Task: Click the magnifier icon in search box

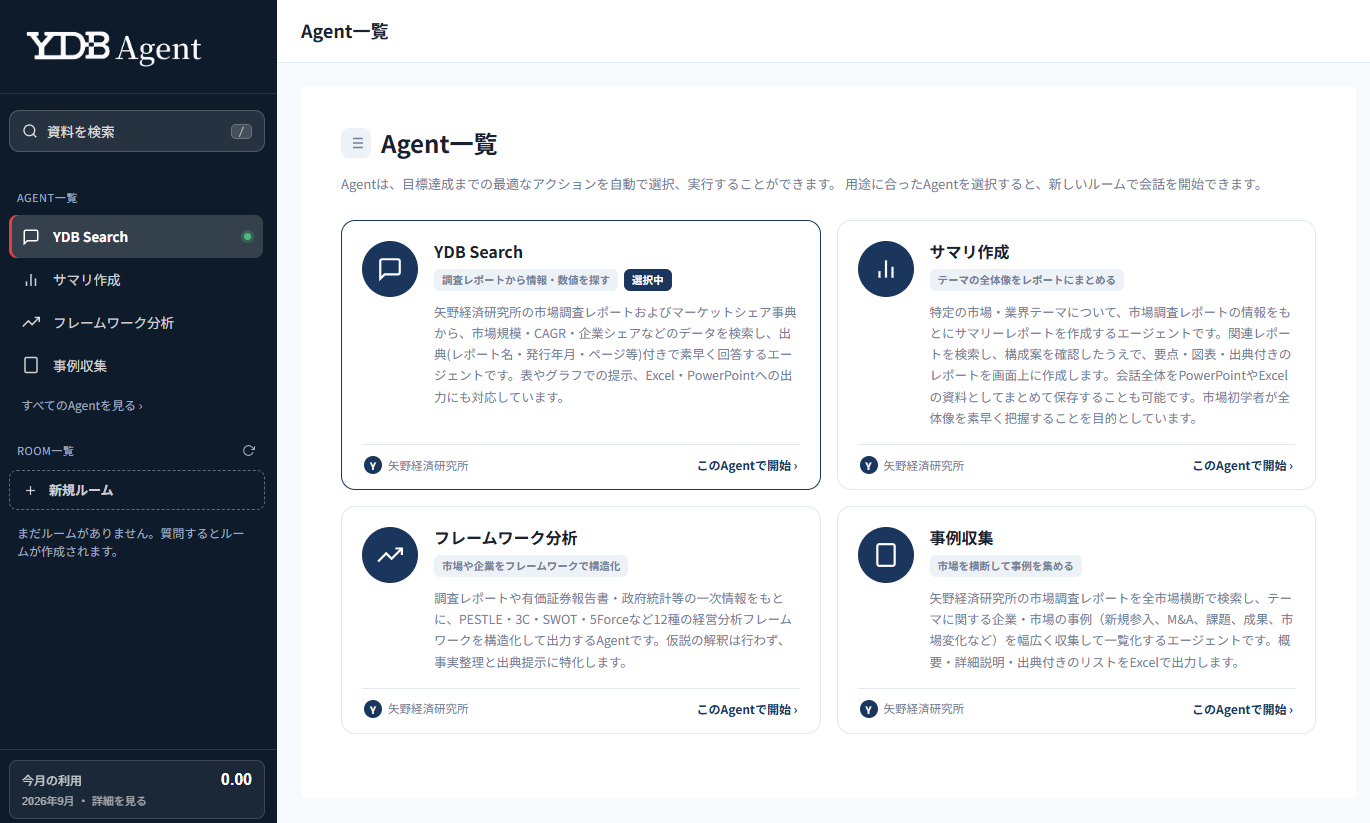Action: 30,131
